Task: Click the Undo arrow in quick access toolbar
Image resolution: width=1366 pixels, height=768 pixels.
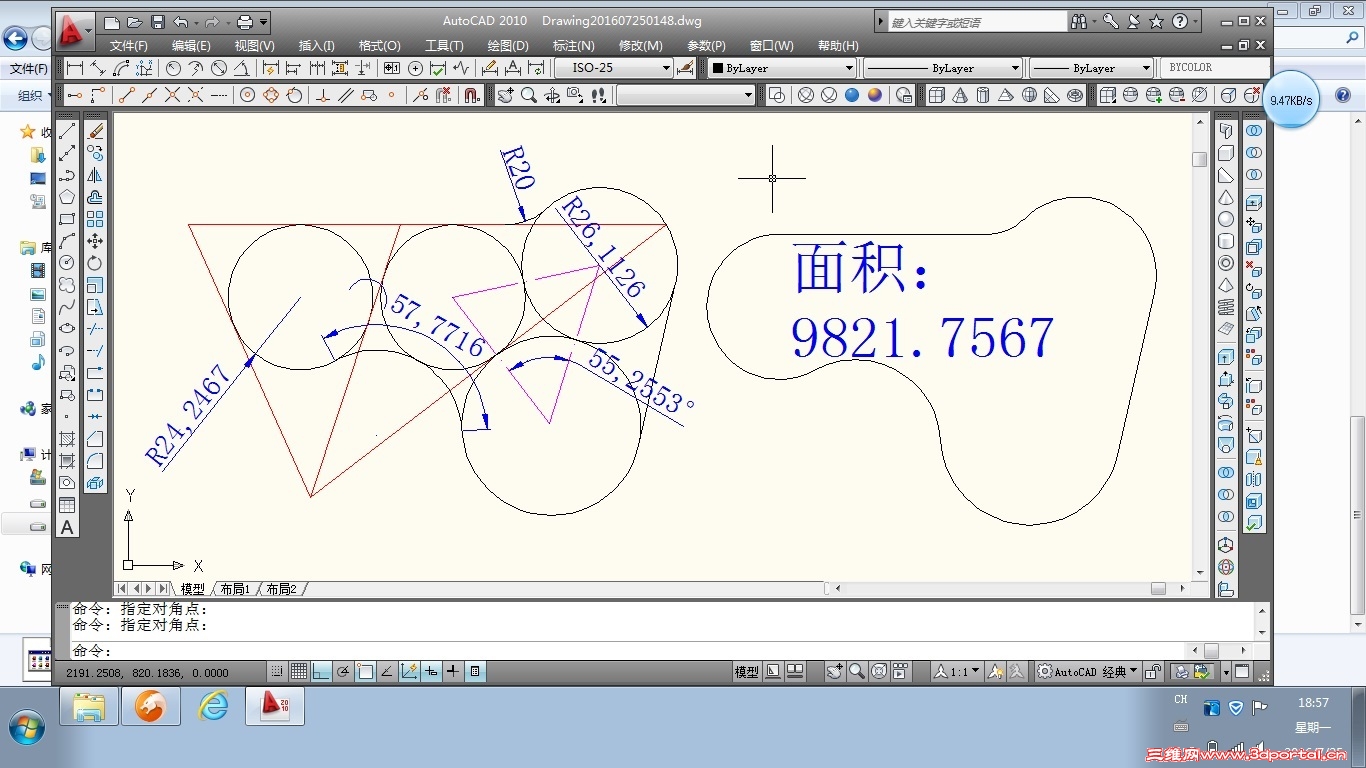Action: pos(180,22)
